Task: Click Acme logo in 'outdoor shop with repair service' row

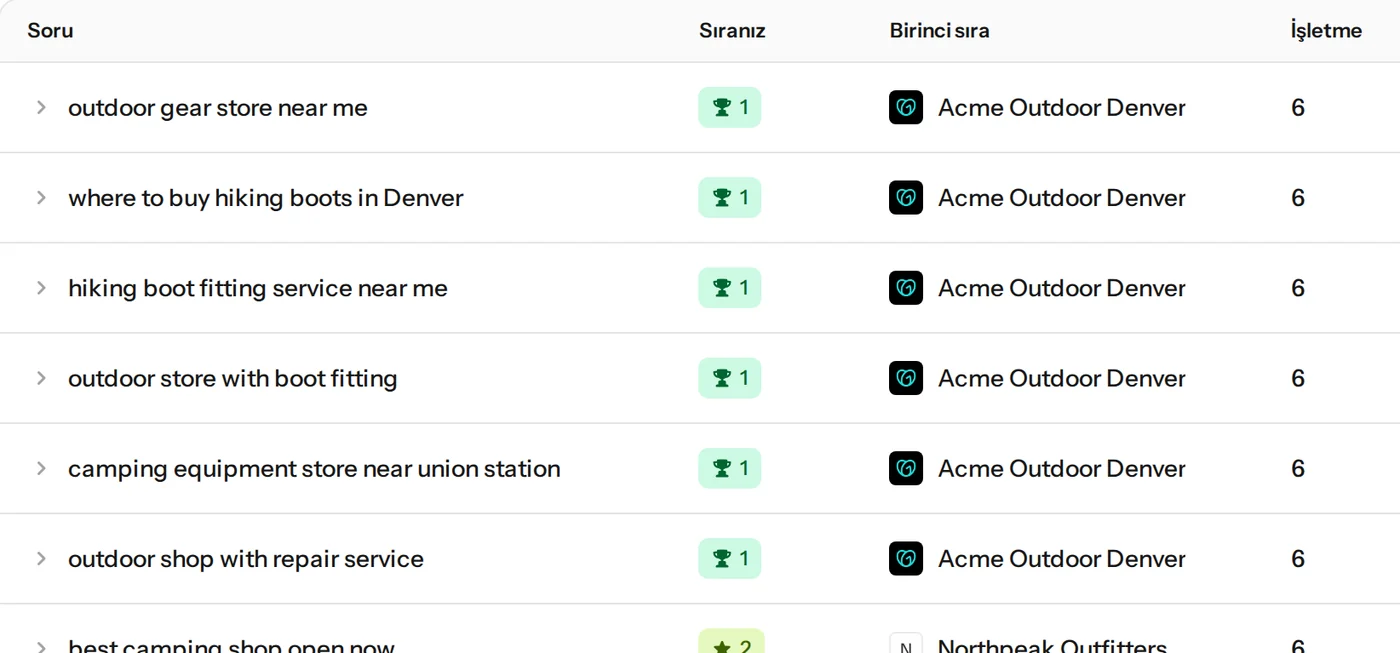Action: coord(906,558)
